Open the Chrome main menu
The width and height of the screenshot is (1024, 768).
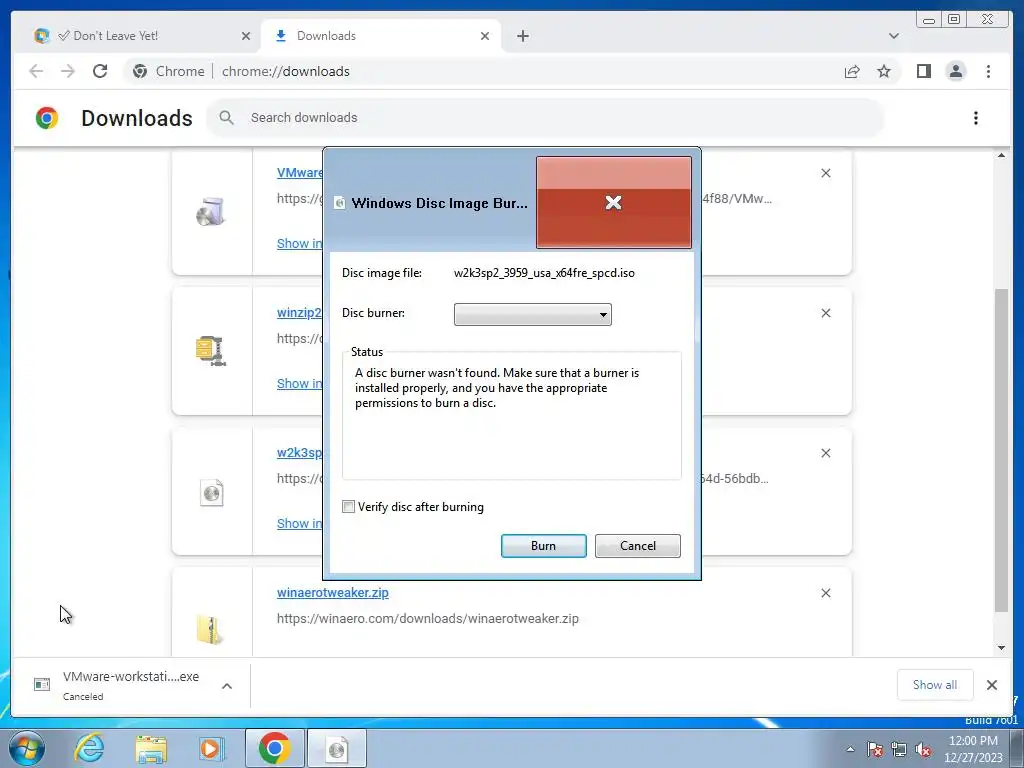(988, 71)
